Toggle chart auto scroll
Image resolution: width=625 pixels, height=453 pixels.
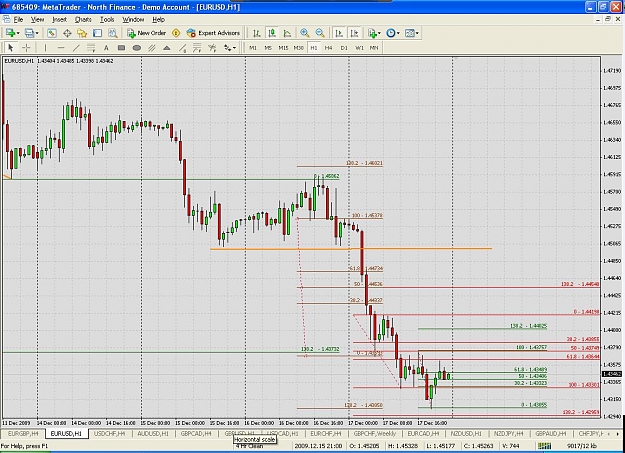[x=339, y=33]
